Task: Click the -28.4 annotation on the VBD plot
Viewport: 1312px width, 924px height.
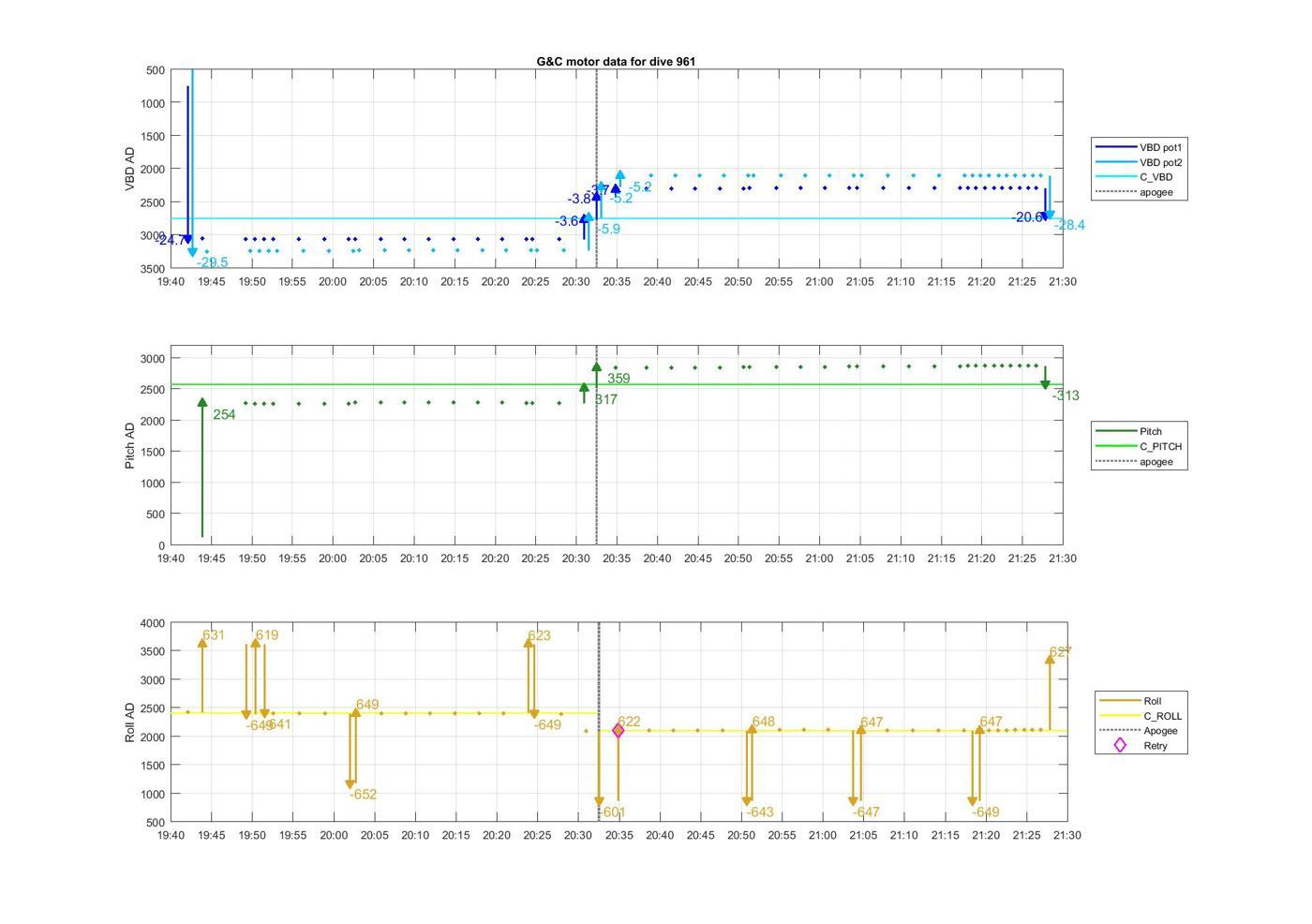Action: tap(1069, 225)
